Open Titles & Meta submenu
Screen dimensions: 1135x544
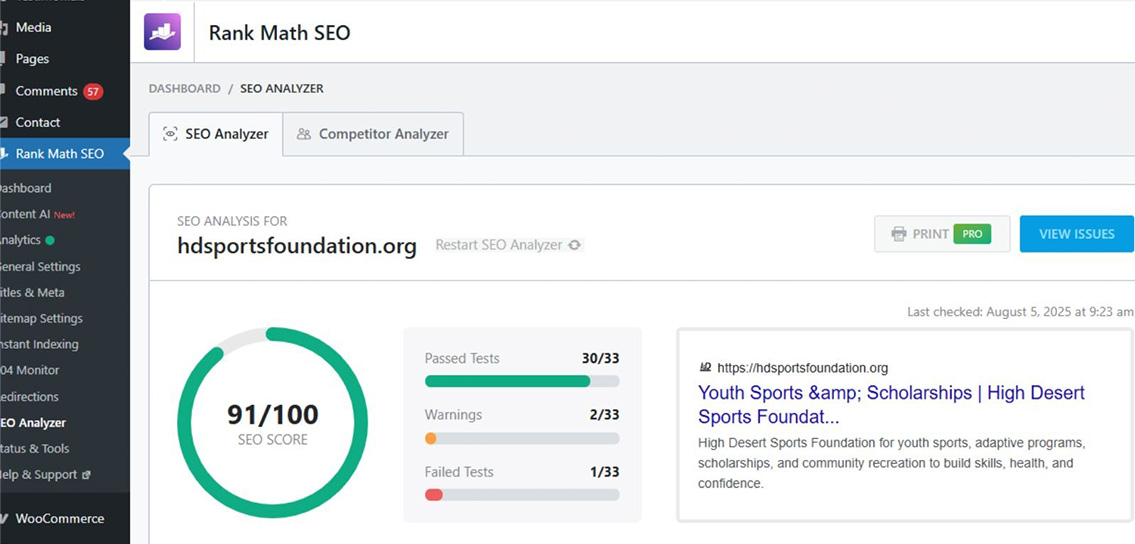33,292
